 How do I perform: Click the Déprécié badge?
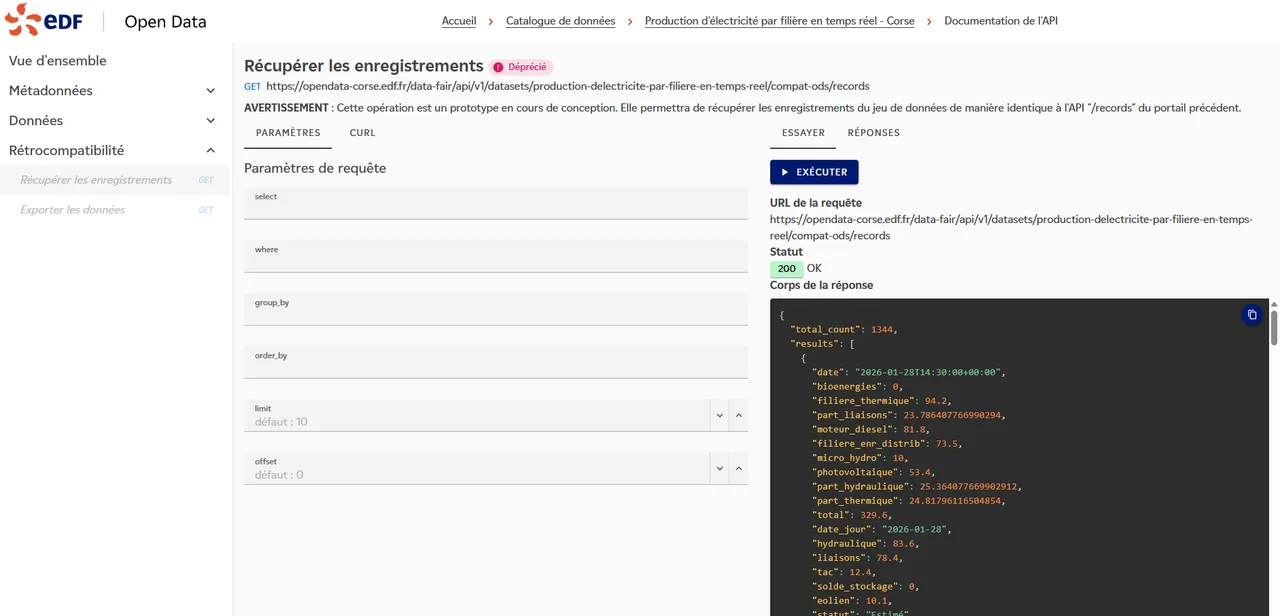coord(522,67)
